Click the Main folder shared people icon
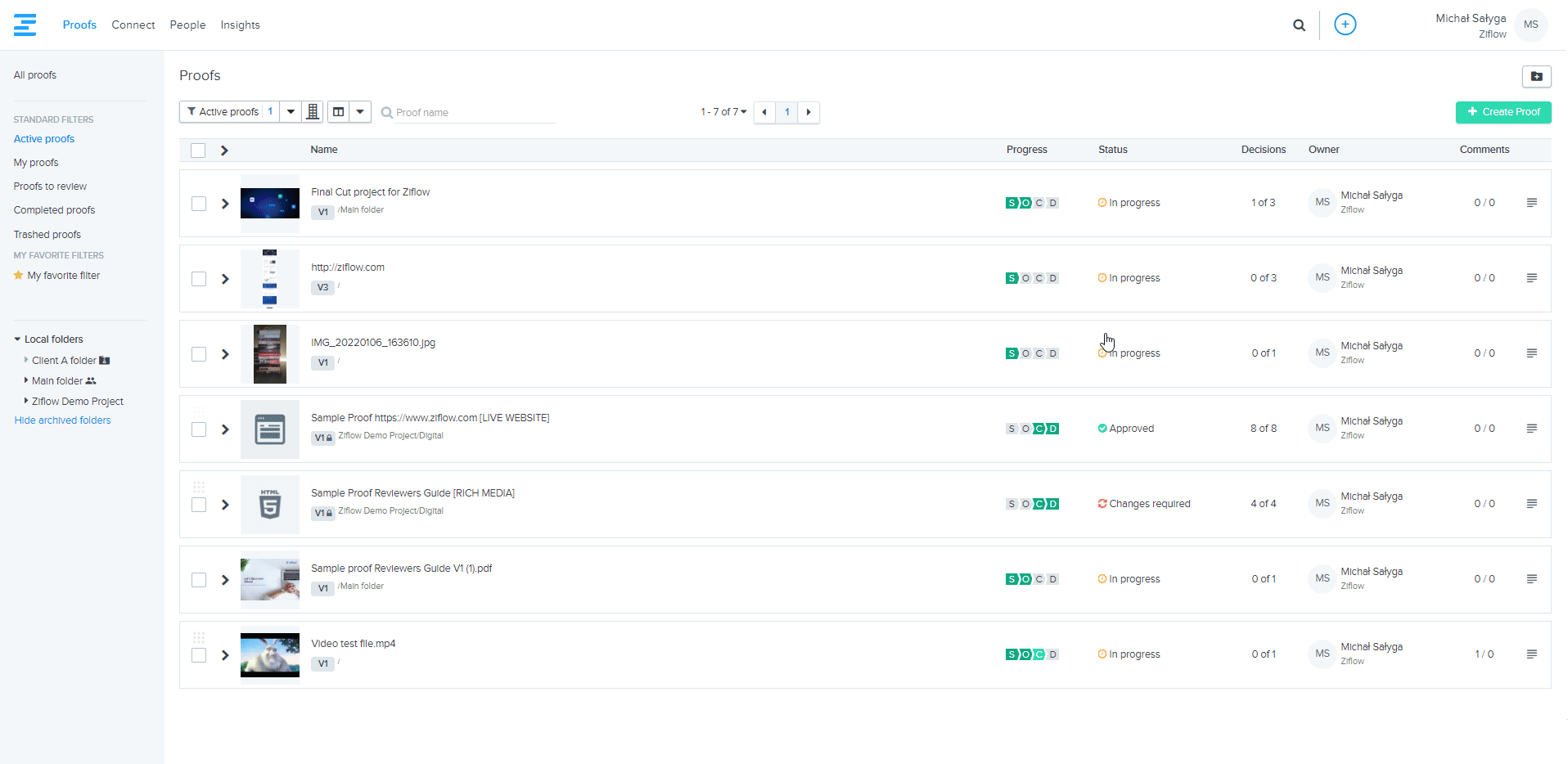The width and height of the screenshot is (1568, 764). [91, 381]
